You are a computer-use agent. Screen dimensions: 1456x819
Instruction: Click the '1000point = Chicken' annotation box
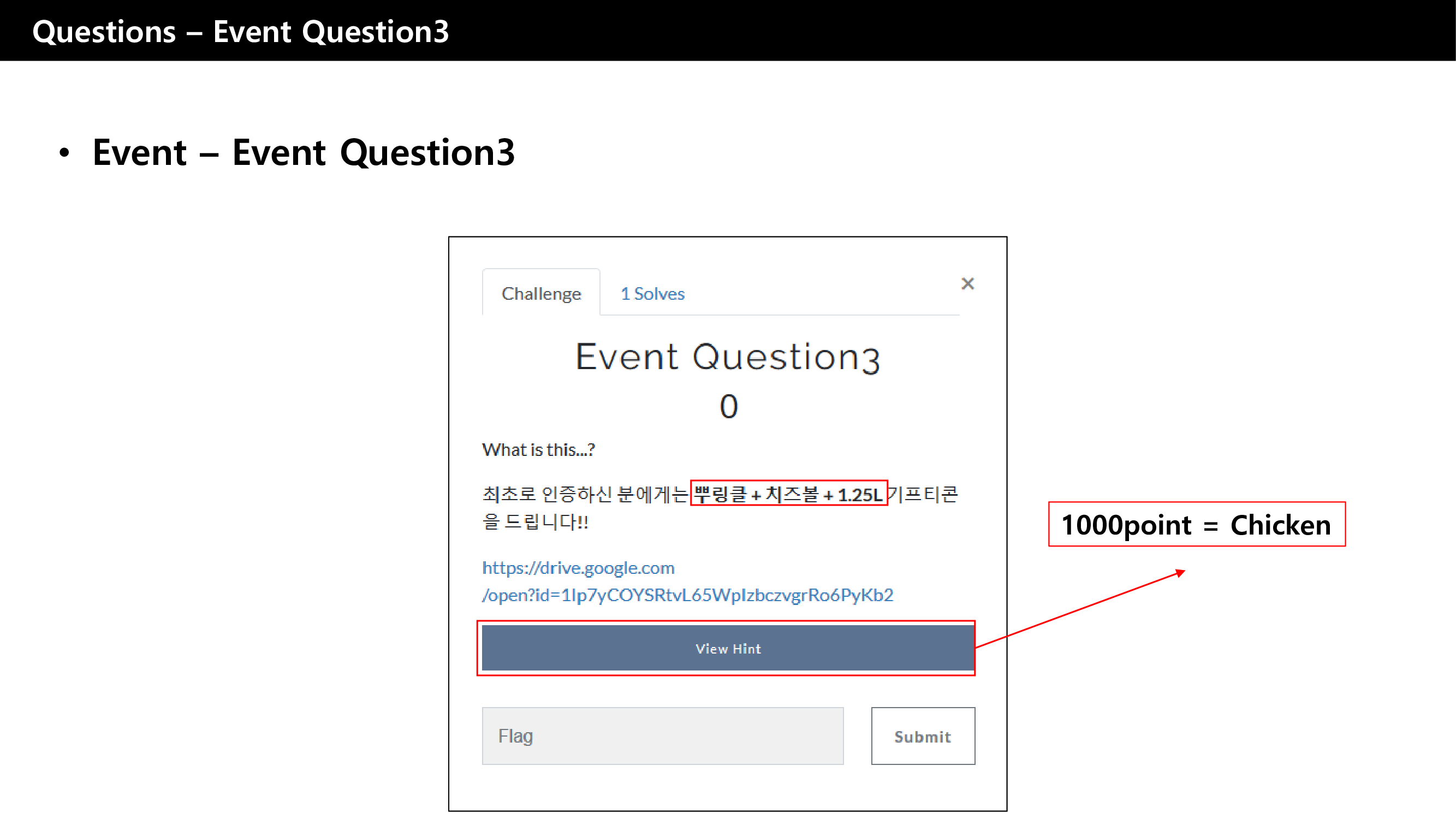[x=1196, y=524]
